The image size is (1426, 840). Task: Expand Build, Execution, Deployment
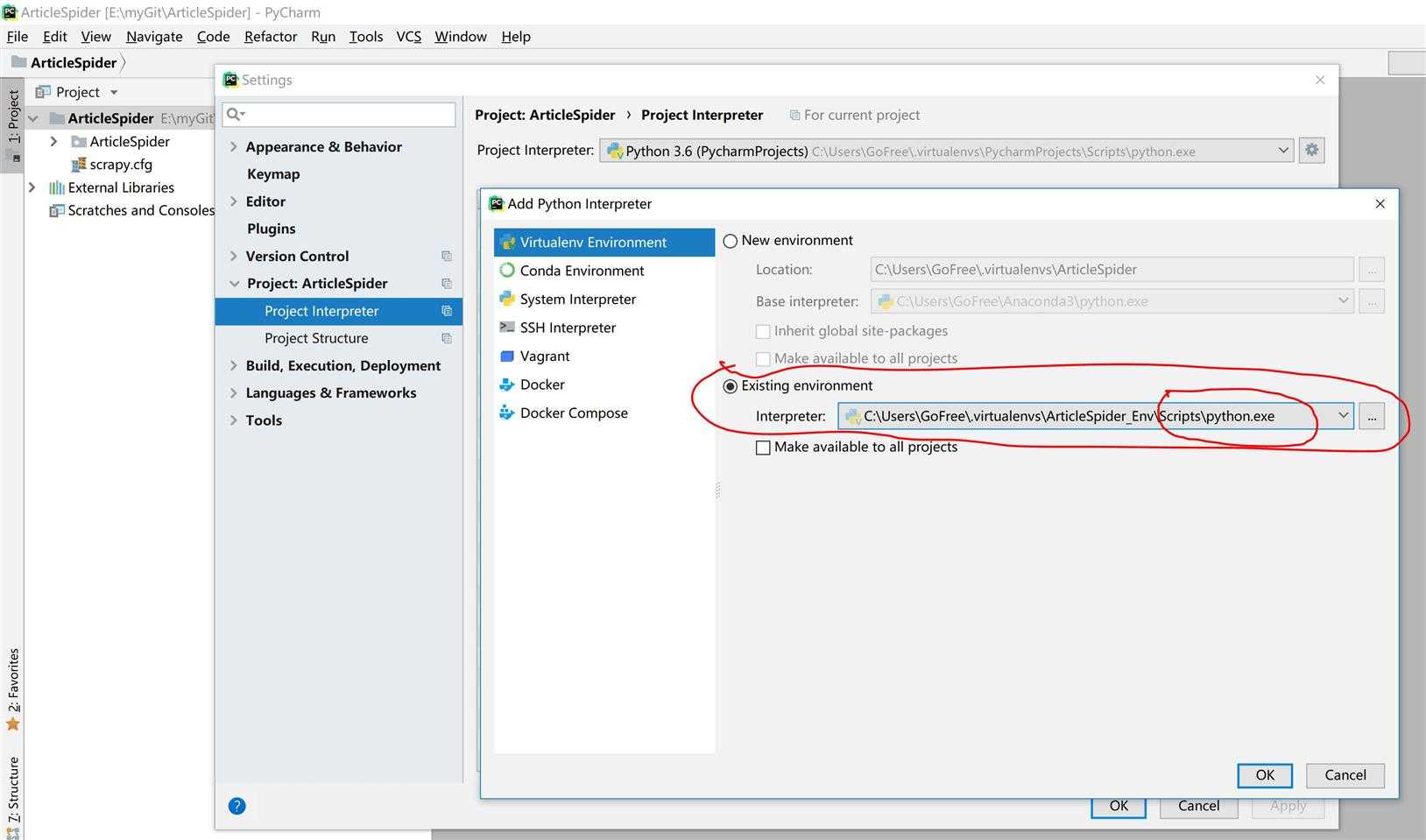point(233,365)
